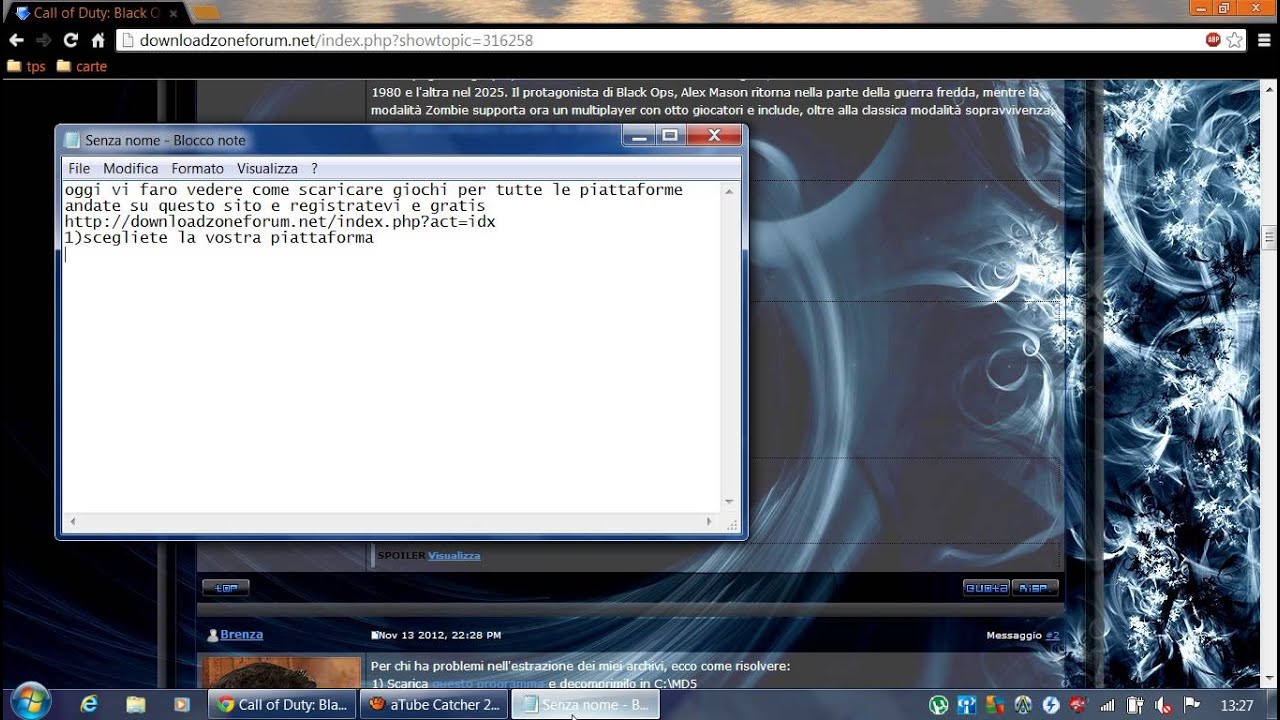Open Chrome's main menu button

click(1264, 40)
